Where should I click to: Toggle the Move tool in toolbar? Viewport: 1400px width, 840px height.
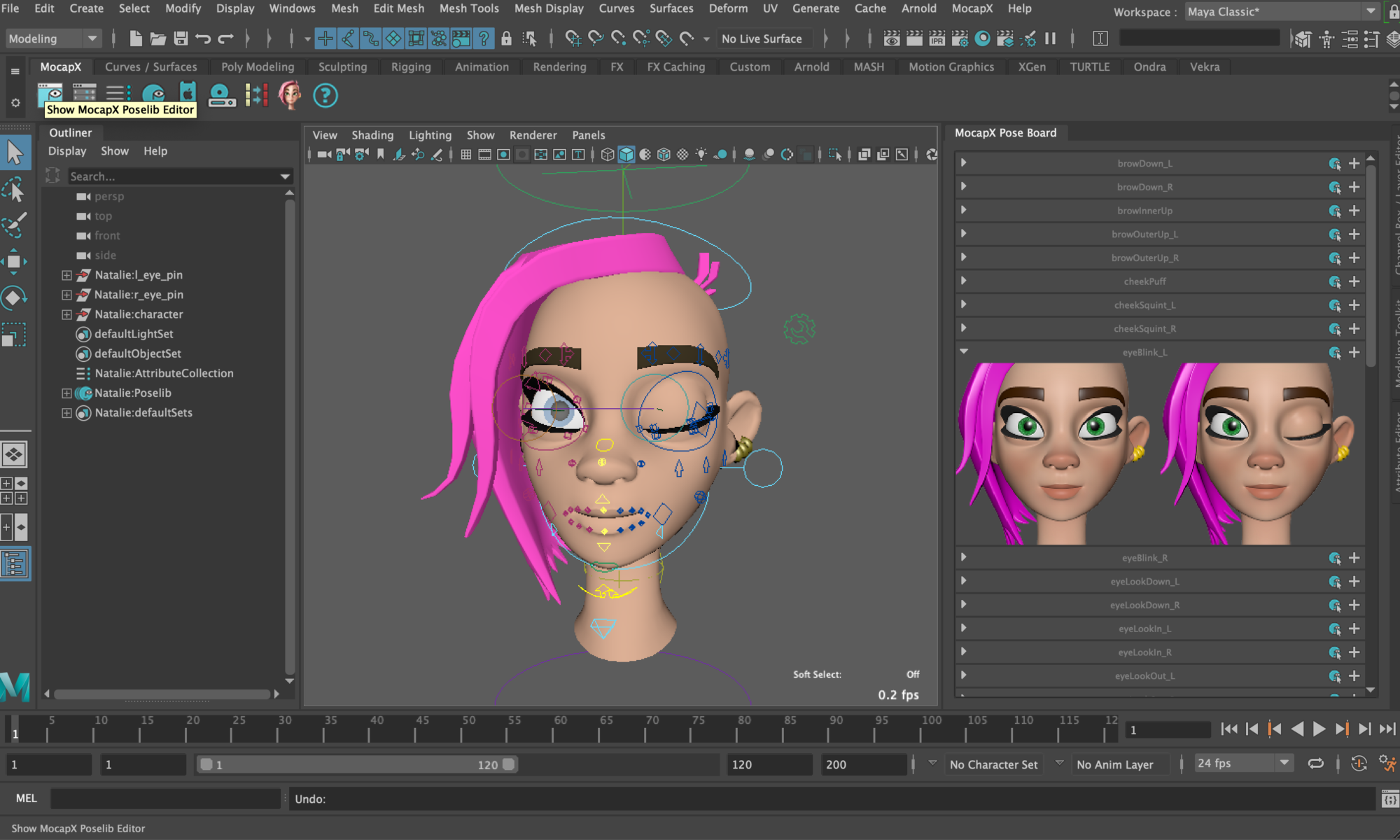click(15, 261)
